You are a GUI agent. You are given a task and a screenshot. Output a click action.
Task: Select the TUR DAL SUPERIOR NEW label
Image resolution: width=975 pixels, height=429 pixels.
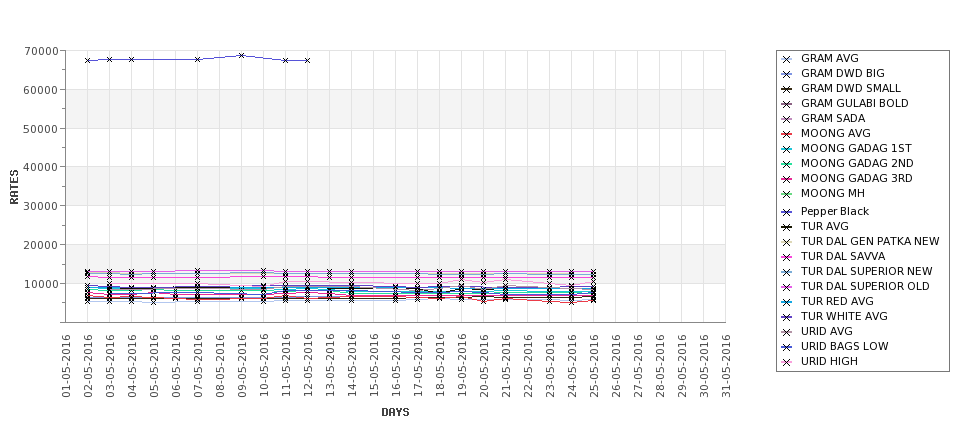[867, 271]
